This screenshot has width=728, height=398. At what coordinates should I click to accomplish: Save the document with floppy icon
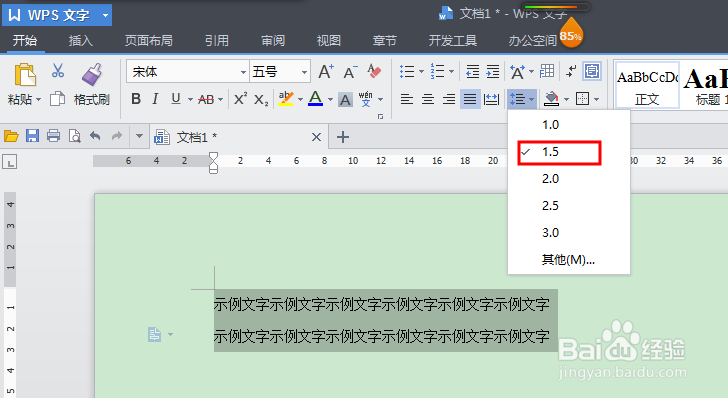32,136
